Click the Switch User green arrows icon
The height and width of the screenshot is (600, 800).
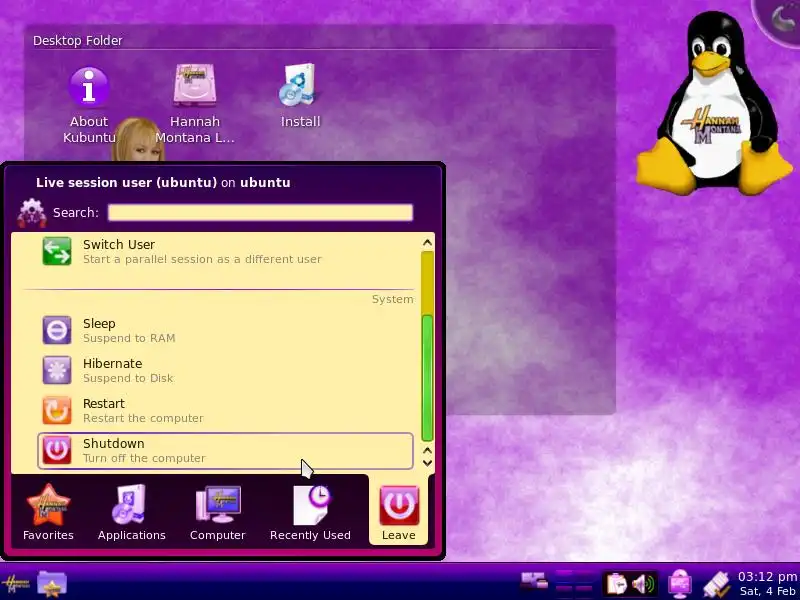click(x=57, y=251)
